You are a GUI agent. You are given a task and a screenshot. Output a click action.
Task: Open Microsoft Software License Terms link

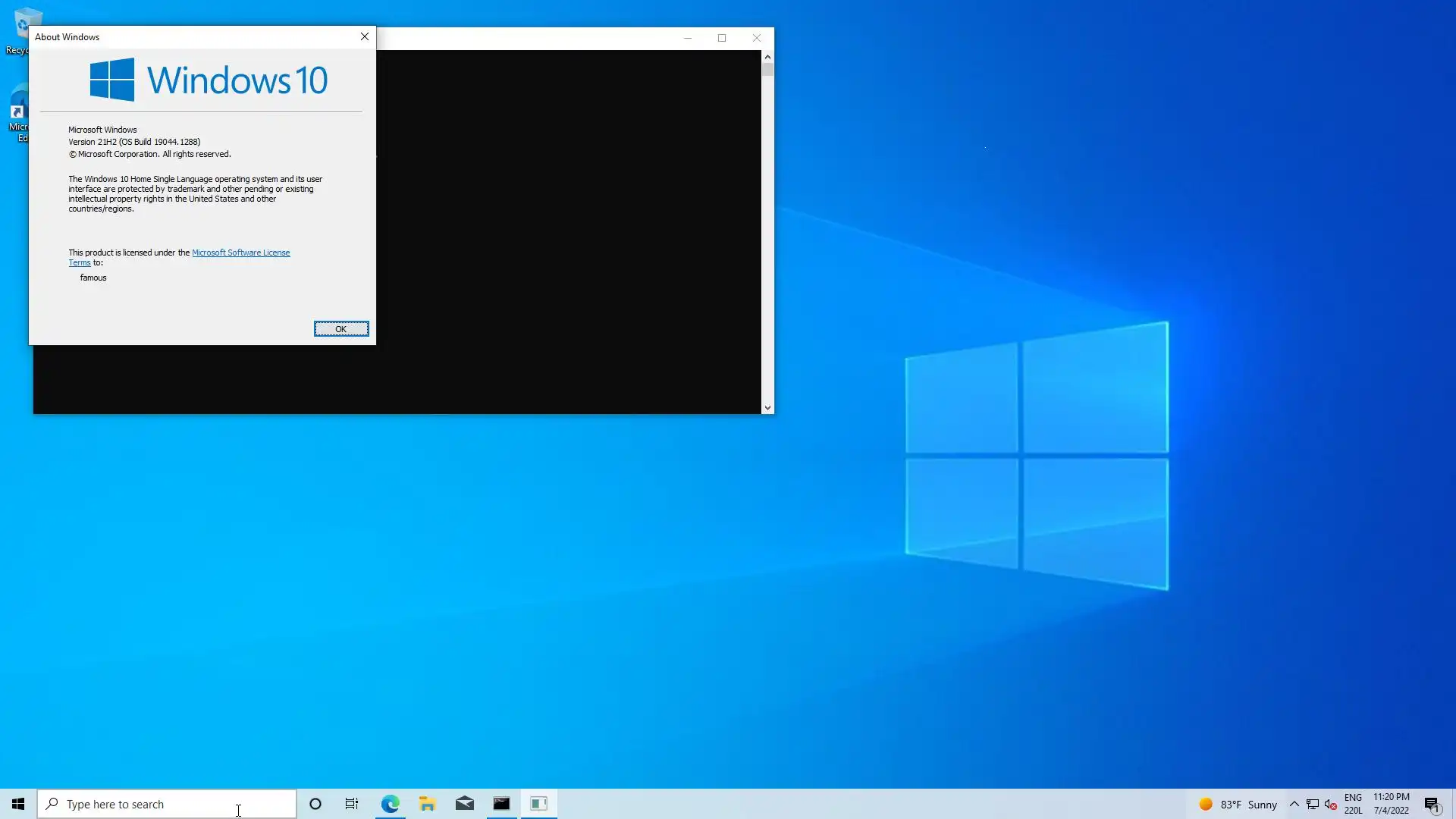click(x=240, y=253)
